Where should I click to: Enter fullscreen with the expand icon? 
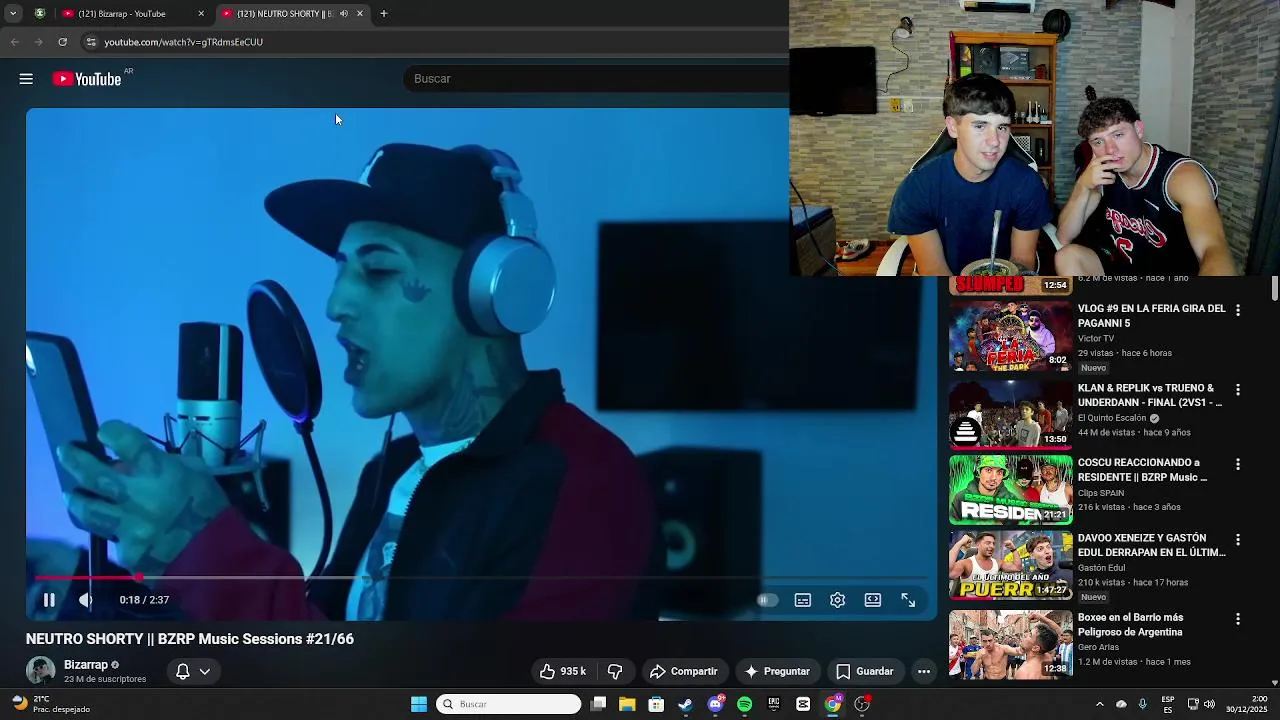tap(908, 600)
